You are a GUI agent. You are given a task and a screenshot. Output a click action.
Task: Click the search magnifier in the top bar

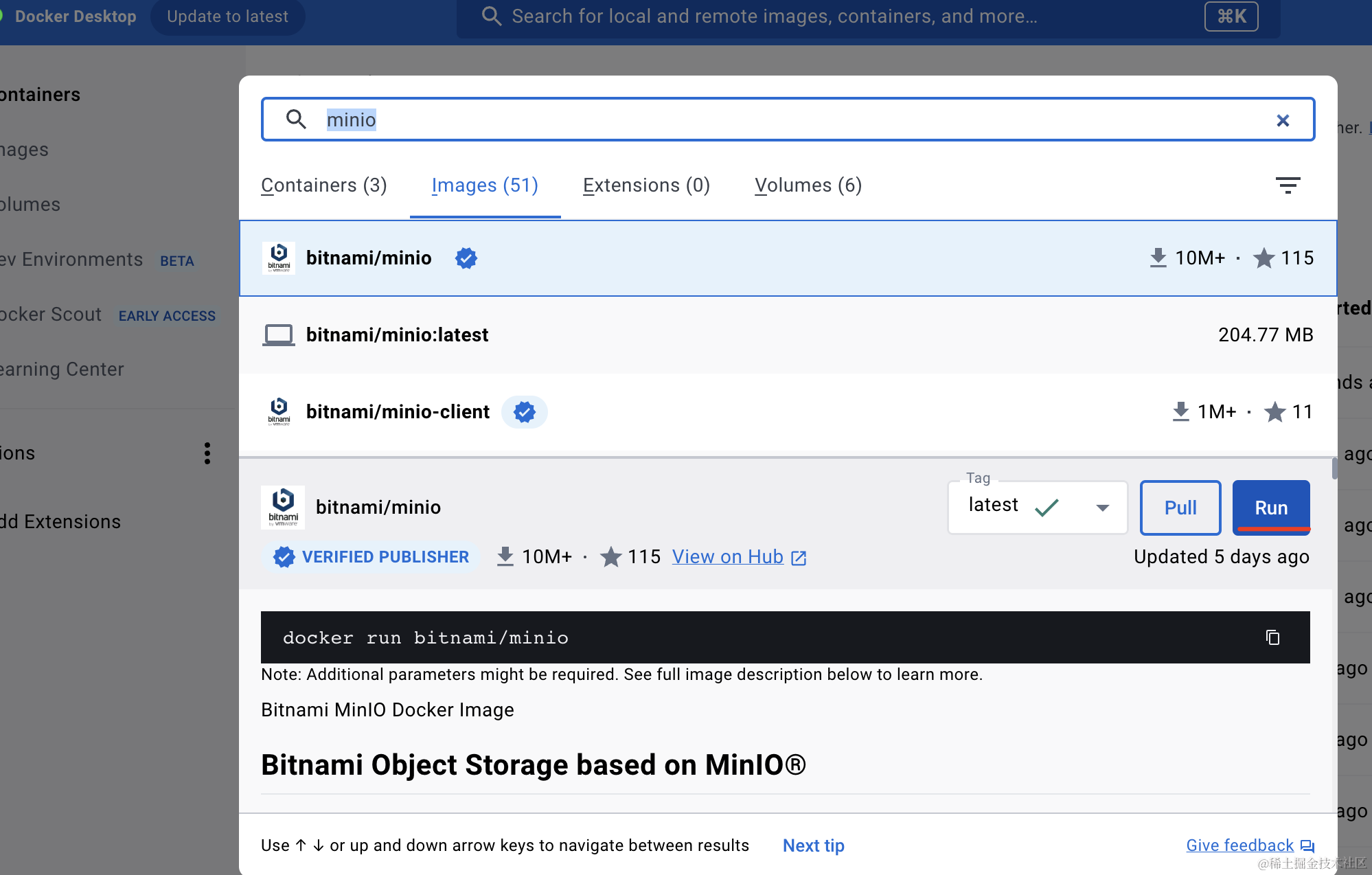(x=492, y=16)
